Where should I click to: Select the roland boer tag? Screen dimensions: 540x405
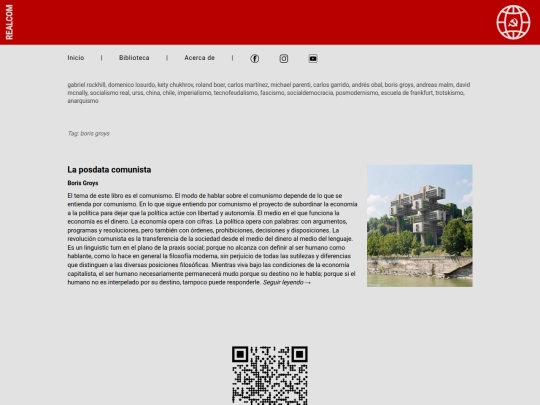pyautogui.click(x=210, y=85)
